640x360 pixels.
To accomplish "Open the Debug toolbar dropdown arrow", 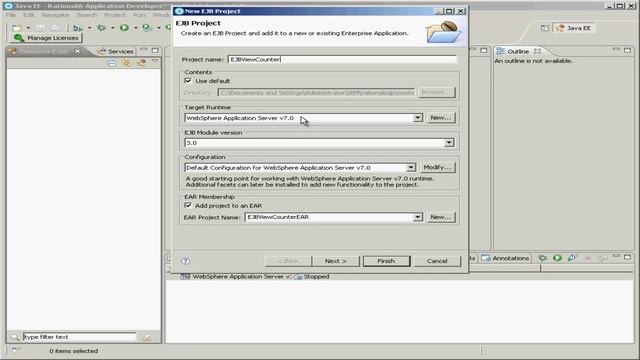I will click(113, 28).
